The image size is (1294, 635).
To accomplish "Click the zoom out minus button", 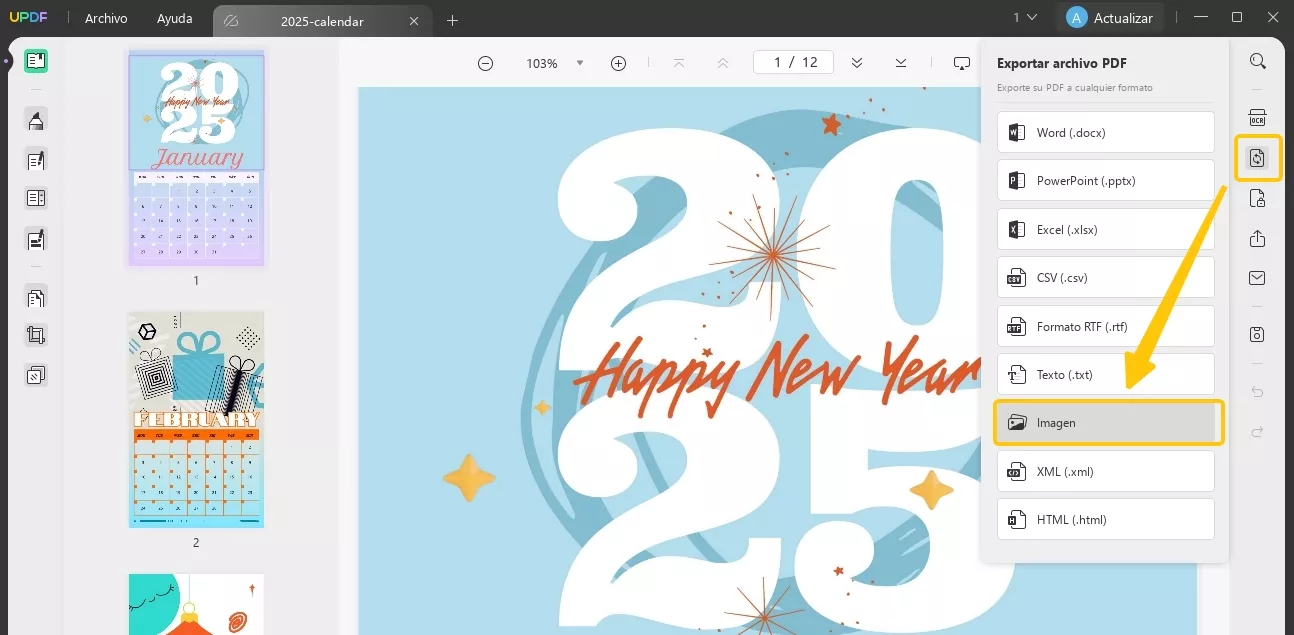I will [485, 63].
